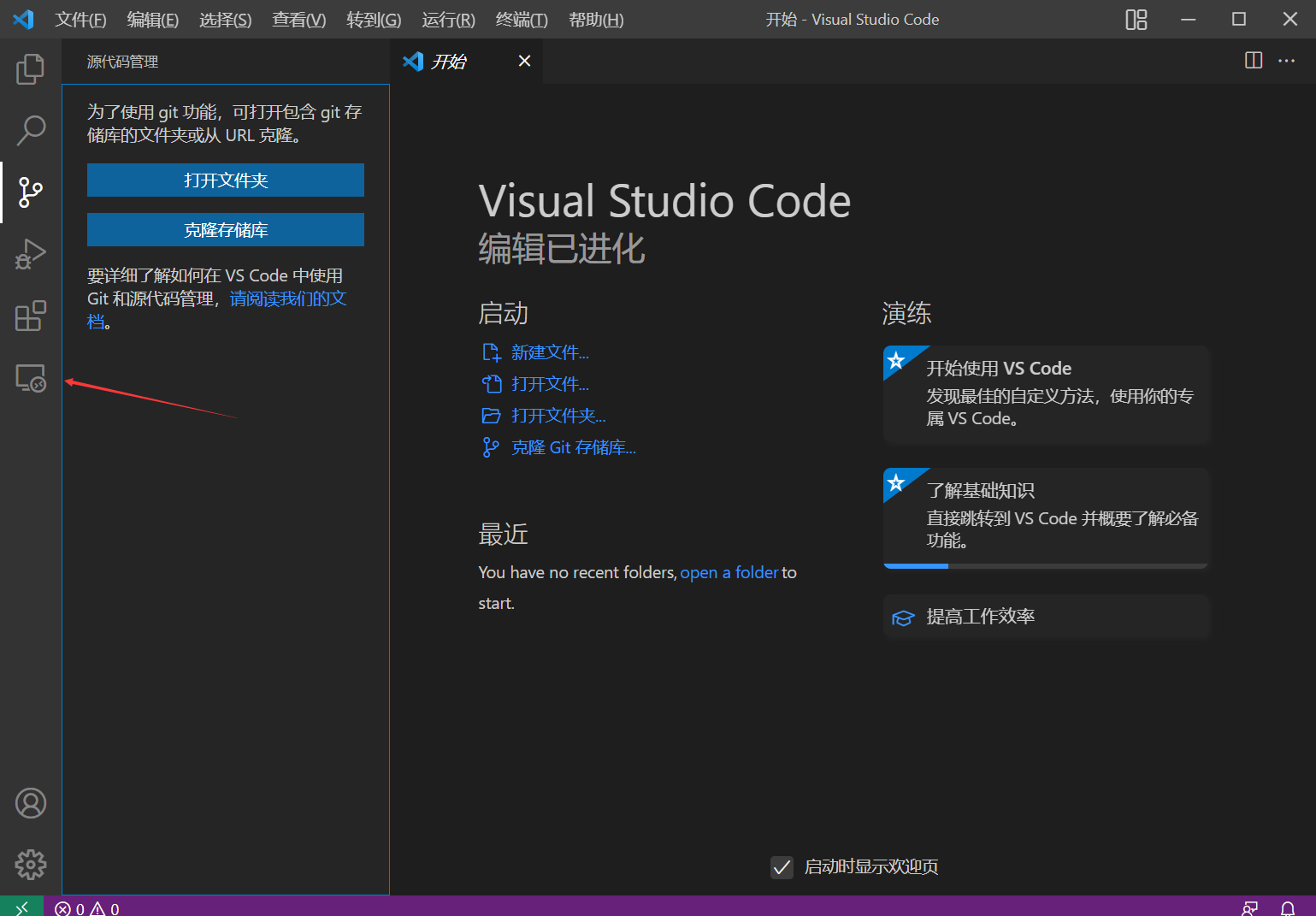Click the 克隆存储库 button

[226, 230]
